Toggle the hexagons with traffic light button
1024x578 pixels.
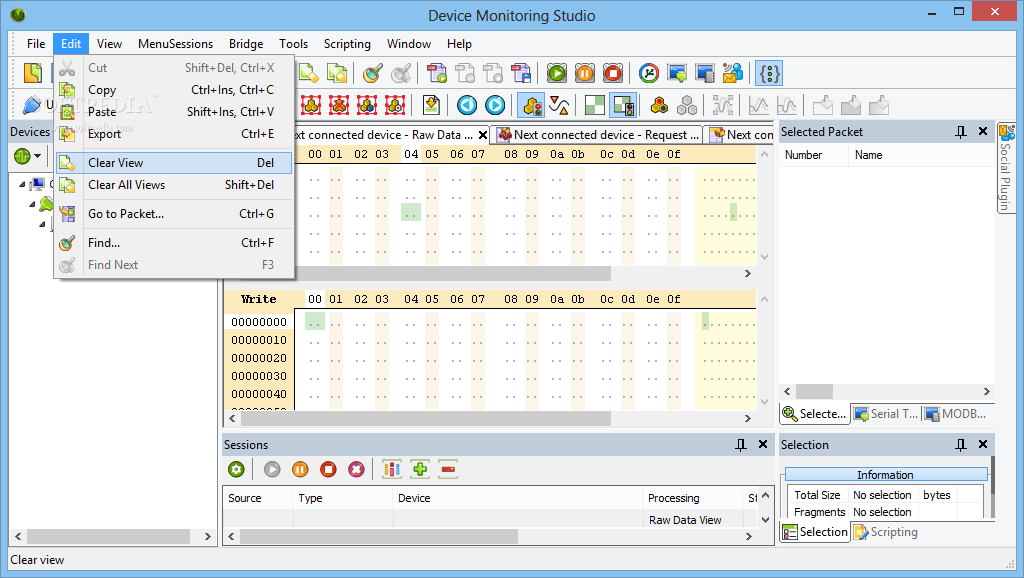(x=532, y=104)
